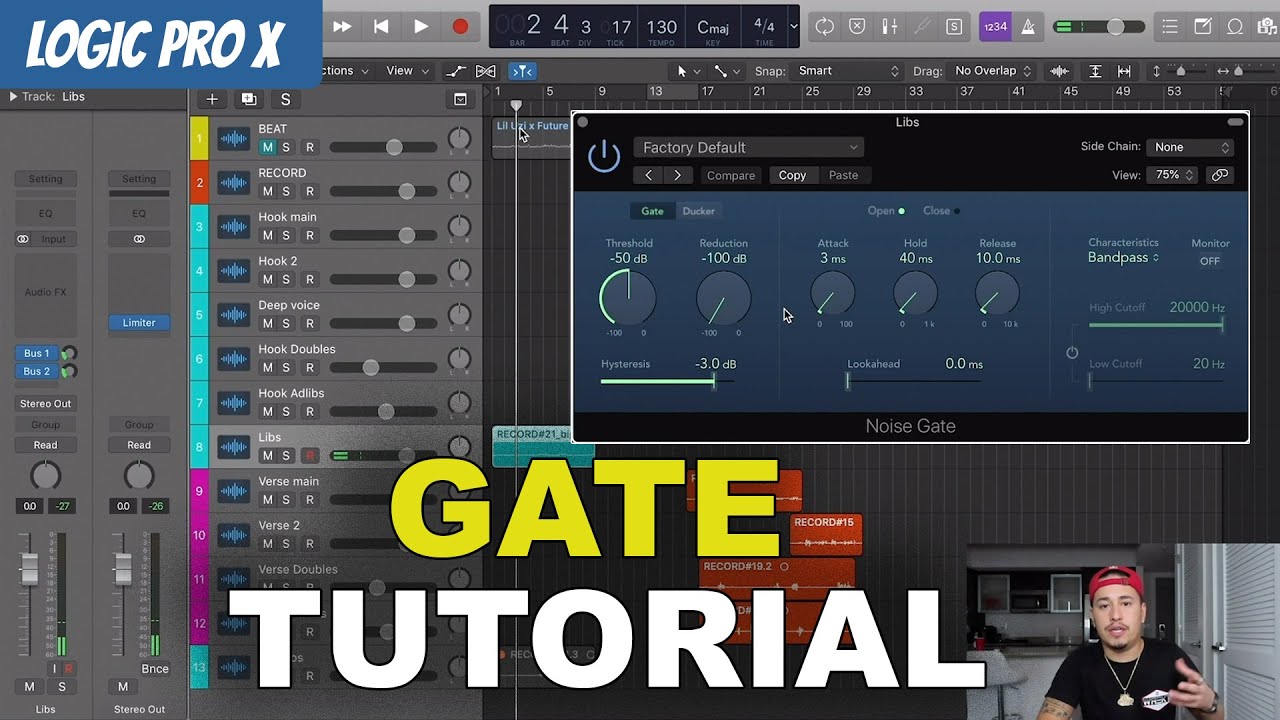Open the Factory Default preset dropdown
The width and height of the screenshot is (1280, 720).
(x=748, y=147)
